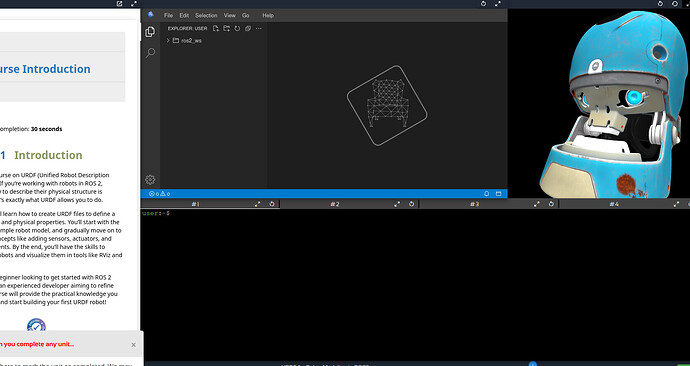Click the New File icon in the Explorer header
This screenshot has width=690, height=366.
click(216, 28)
